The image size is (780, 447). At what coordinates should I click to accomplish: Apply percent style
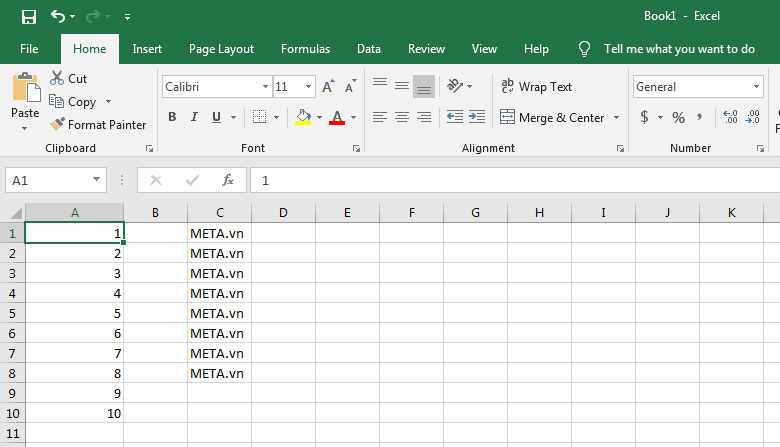point(679,117)
